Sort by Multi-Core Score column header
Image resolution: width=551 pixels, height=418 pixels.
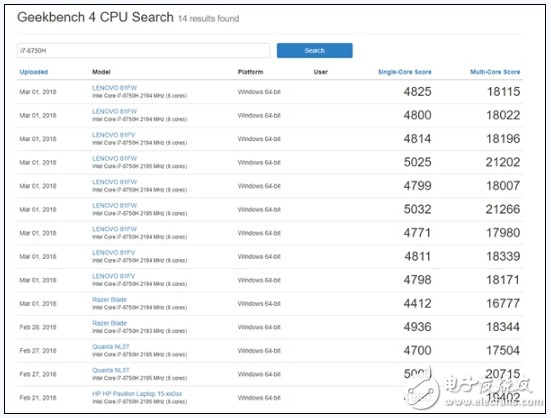pyautogui.click(x=495, y=72)
